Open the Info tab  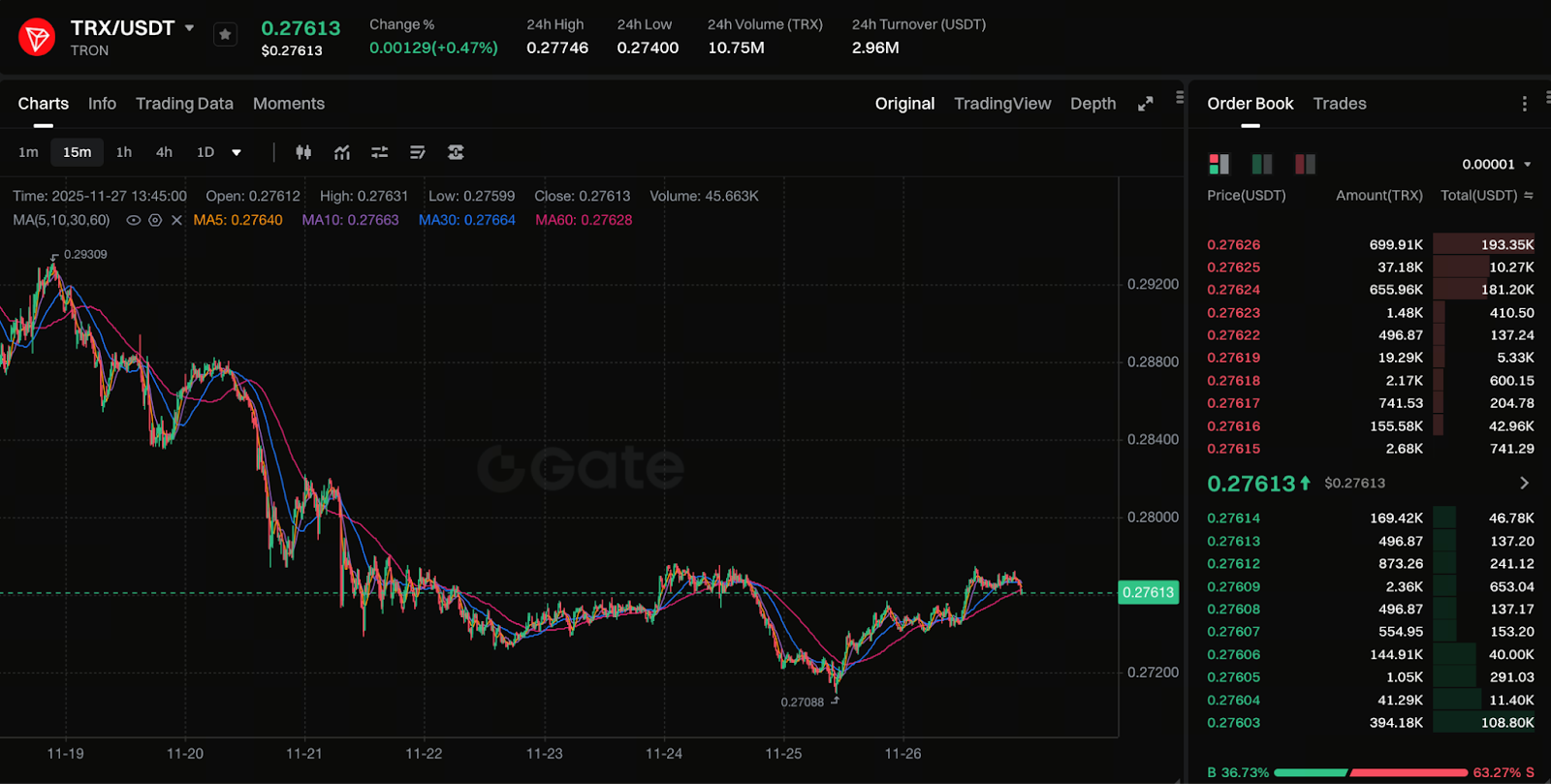[x=102, y=104]
